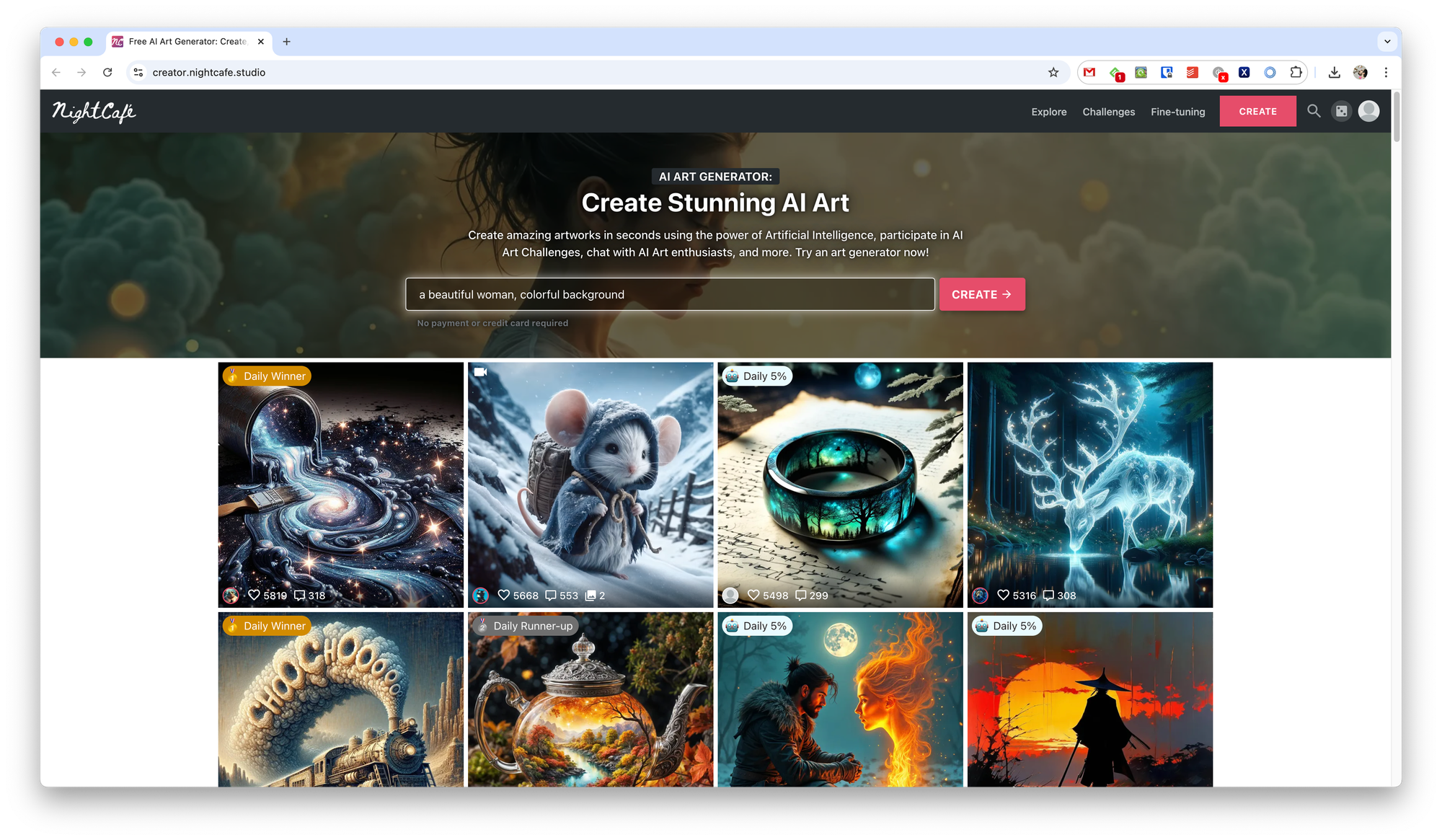1442x840 pixels.
Task: Bookmark this page with star icon
Action: [1053, 72]
